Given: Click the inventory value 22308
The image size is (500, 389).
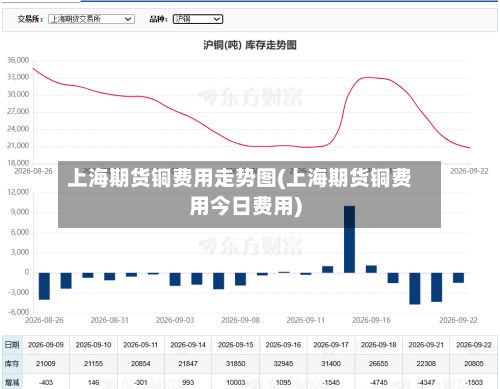Looking at the screenshot, I should click(426, 364).
